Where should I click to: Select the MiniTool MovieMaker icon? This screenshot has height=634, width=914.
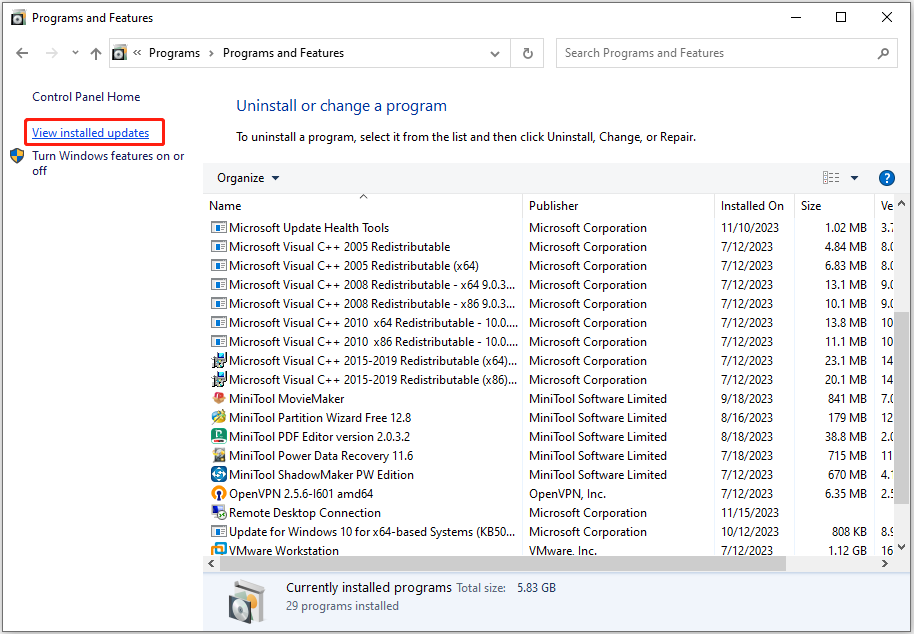click(x=219, y=399)
